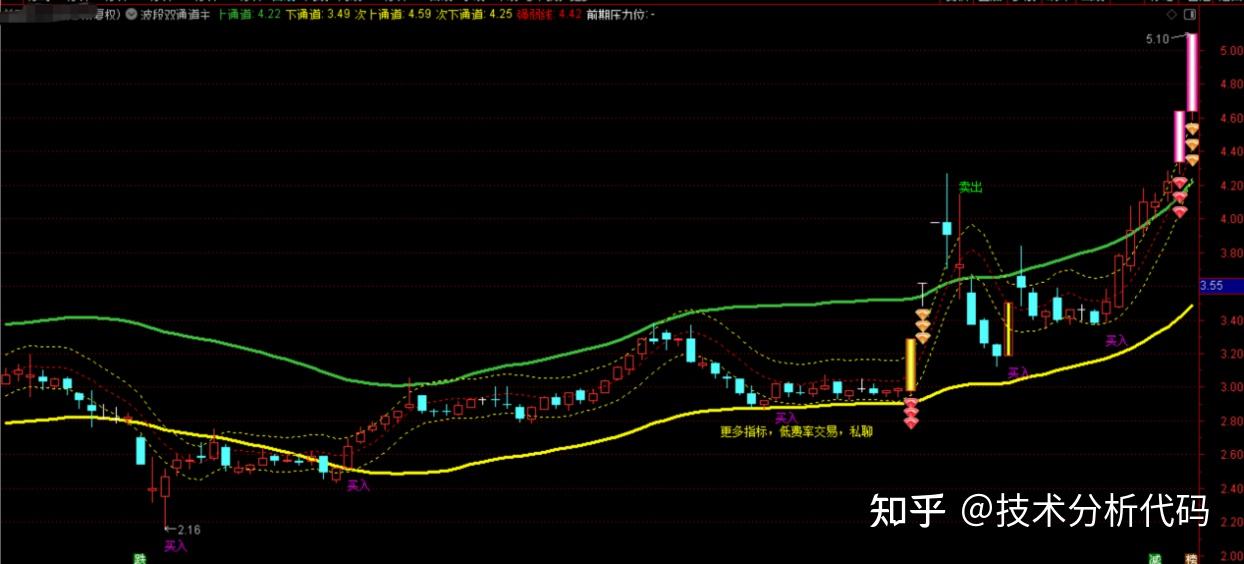Viewport: 1244px width, 564px height.
Task: Click the 买入 label above the 更多指标 text
Action: [786, 417]
